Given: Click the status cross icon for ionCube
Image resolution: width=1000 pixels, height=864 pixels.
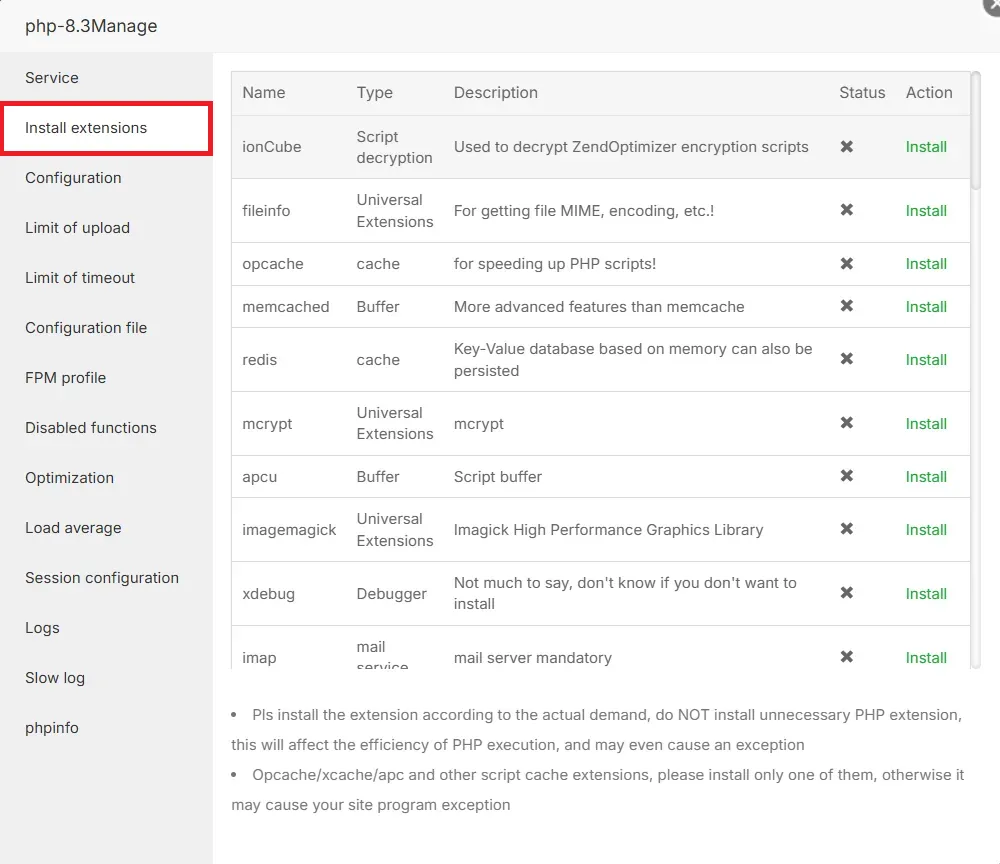Looking at the screenshot, I should tap(846, 147).
